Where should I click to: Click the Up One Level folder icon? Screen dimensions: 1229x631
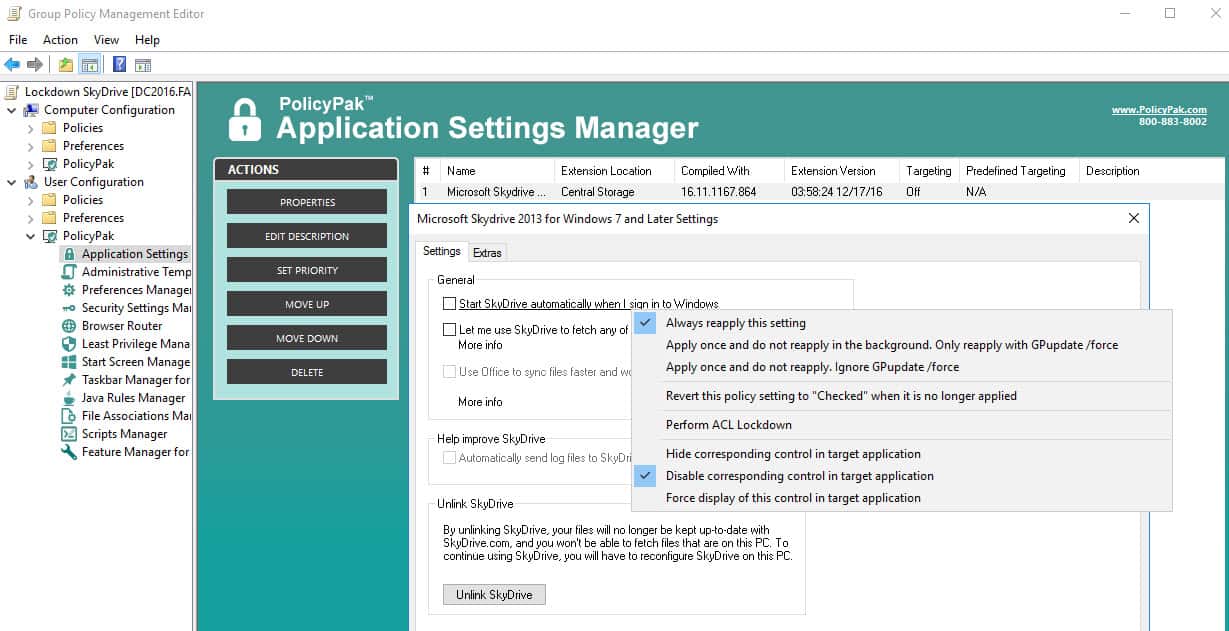[x=66, y=65]
